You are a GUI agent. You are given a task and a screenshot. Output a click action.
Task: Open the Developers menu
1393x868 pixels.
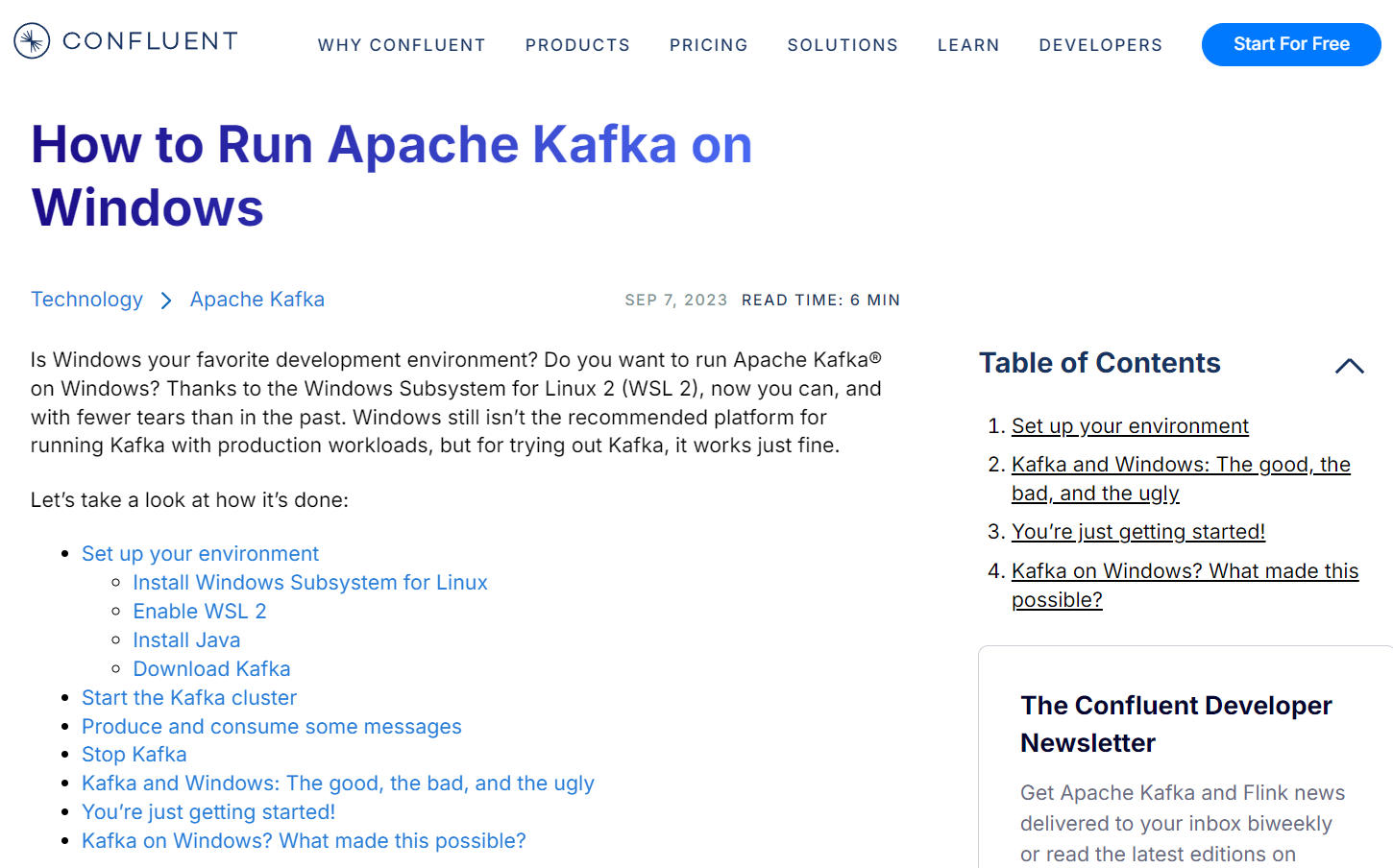pyautogui.click(x=1101, y=45)
